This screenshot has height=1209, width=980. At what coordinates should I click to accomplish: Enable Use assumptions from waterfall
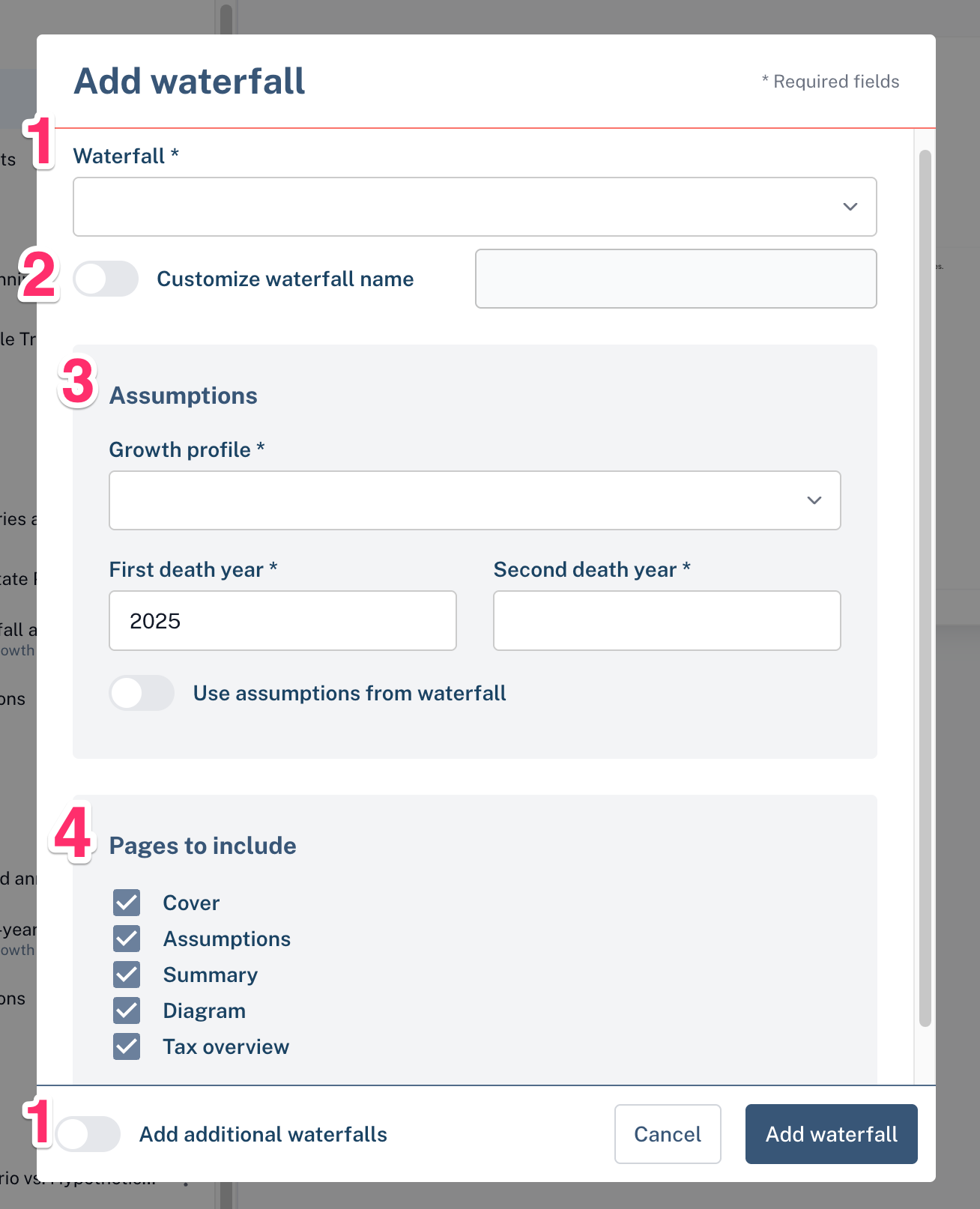142,693
